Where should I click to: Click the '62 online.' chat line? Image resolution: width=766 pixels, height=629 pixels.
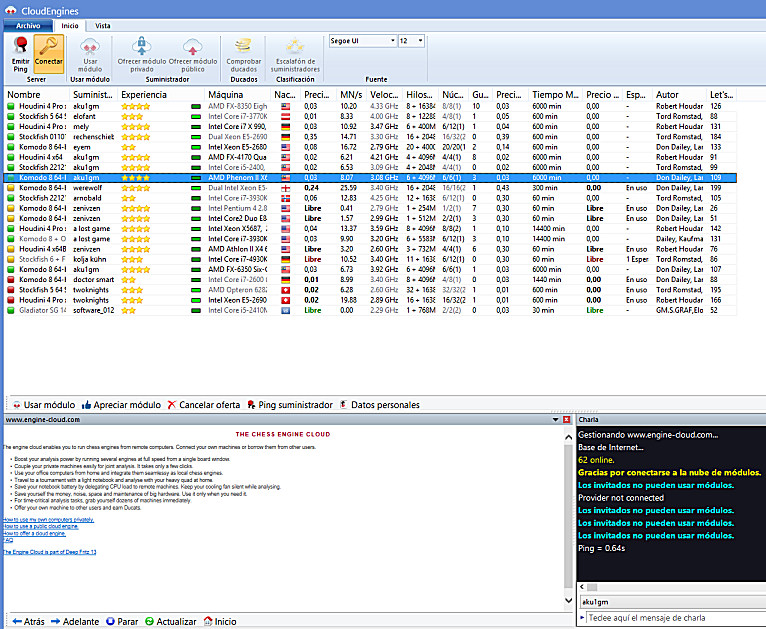tap(596, 460)
